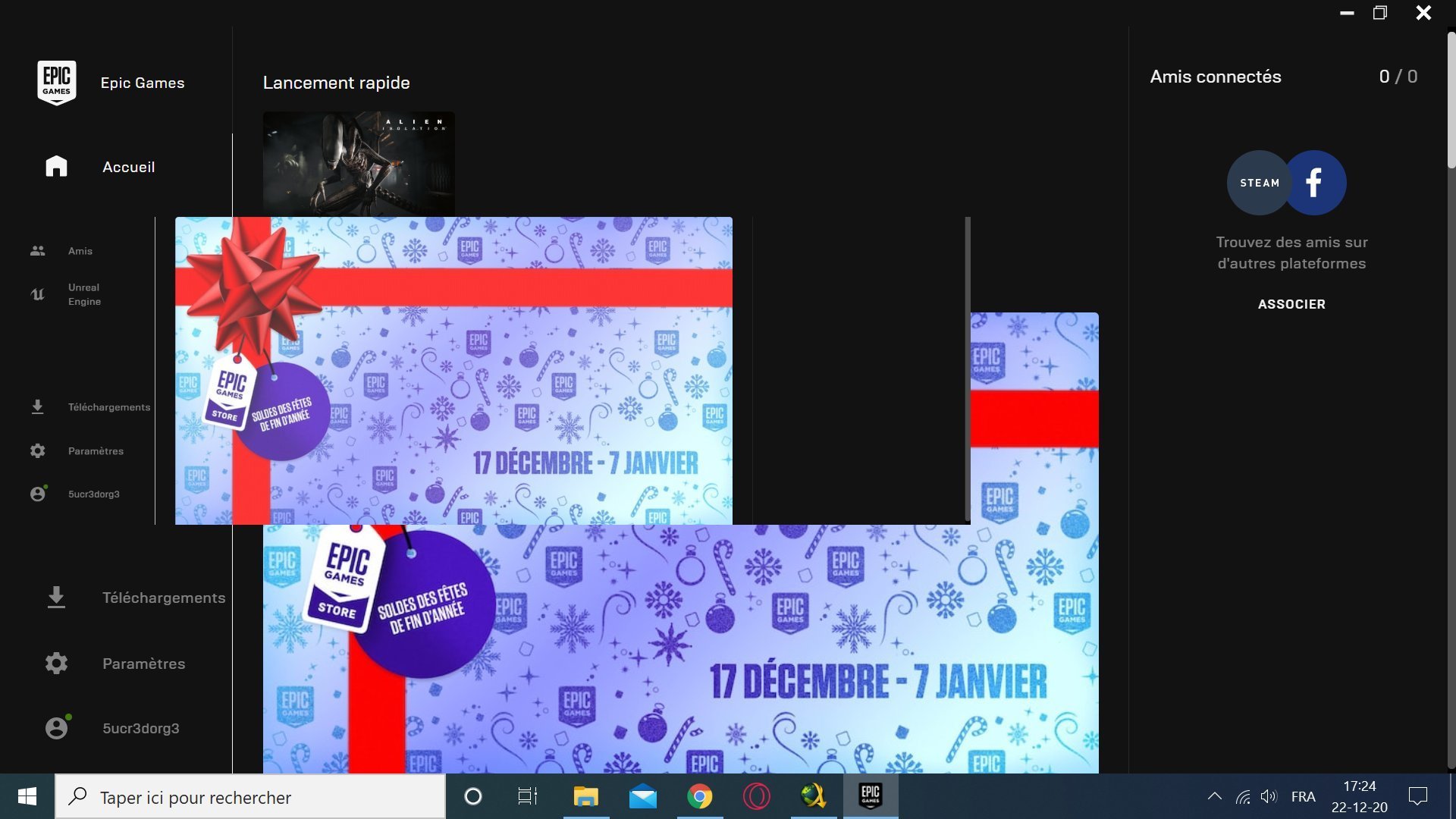This screenshot has height=819, width=1456.
Task: Click gear icon in overlaid mini sidebar
Action: coord(37,450)
